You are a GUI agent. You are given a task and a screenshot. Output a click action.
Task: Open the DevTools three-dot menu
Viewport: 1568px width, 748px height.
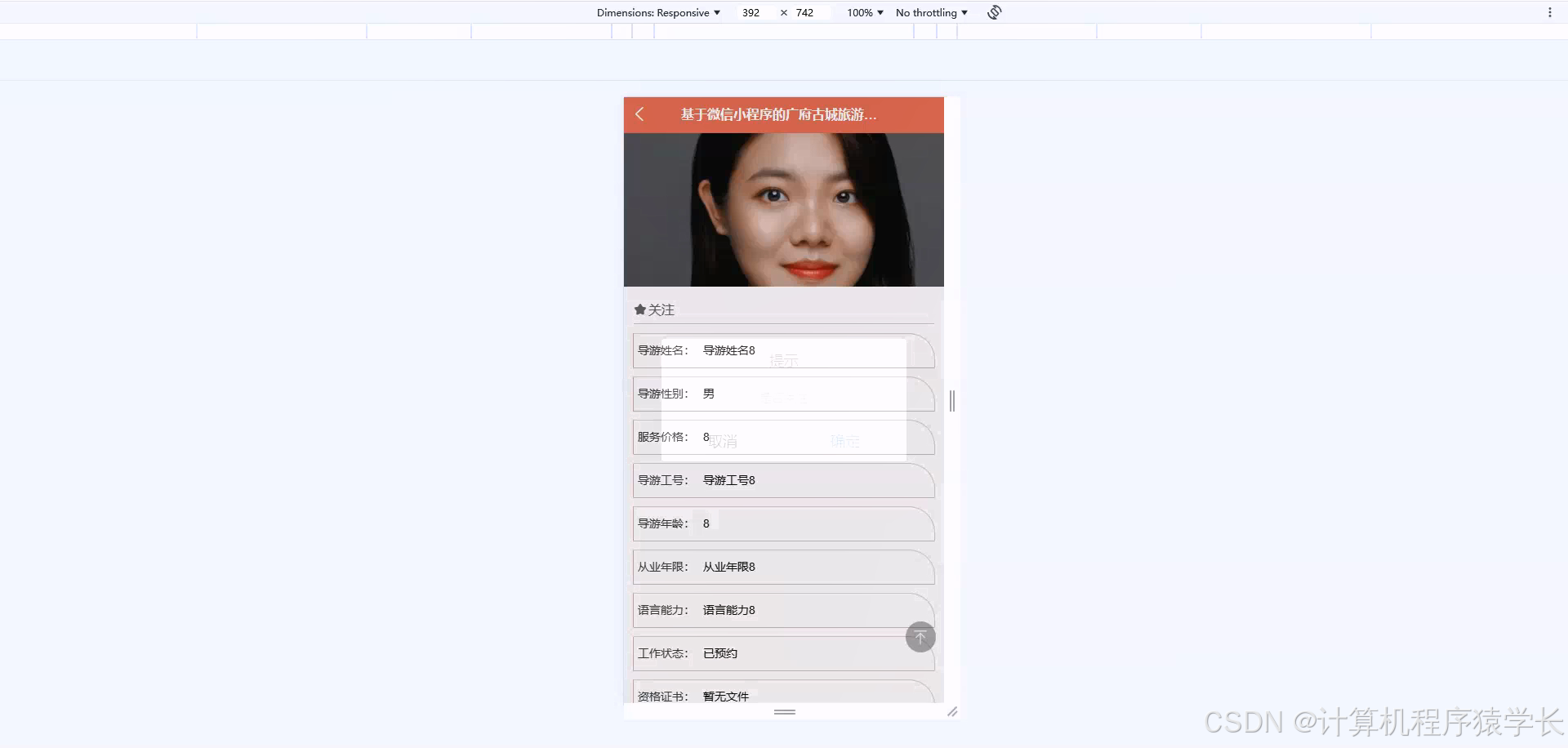[1551, 11]
